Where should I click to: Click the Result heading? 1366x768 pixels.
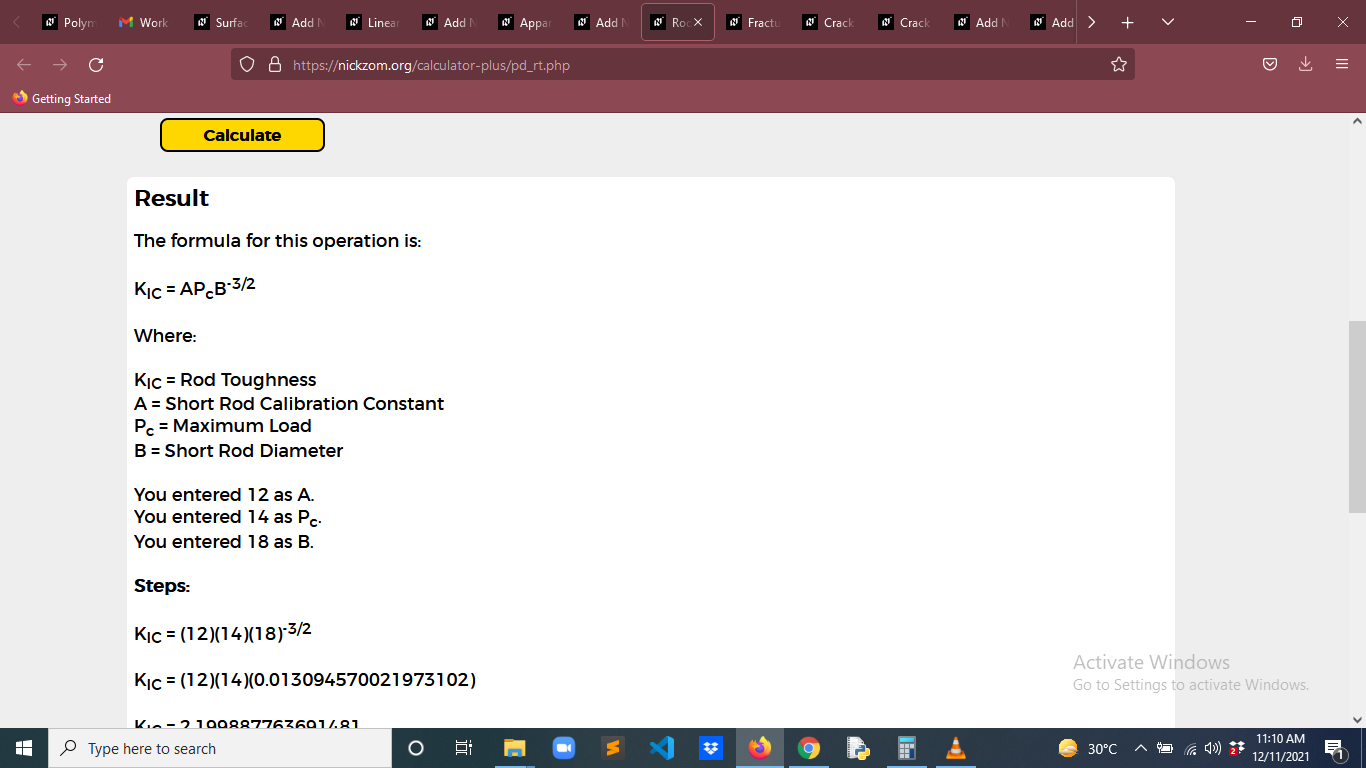[x=172, y=198]
